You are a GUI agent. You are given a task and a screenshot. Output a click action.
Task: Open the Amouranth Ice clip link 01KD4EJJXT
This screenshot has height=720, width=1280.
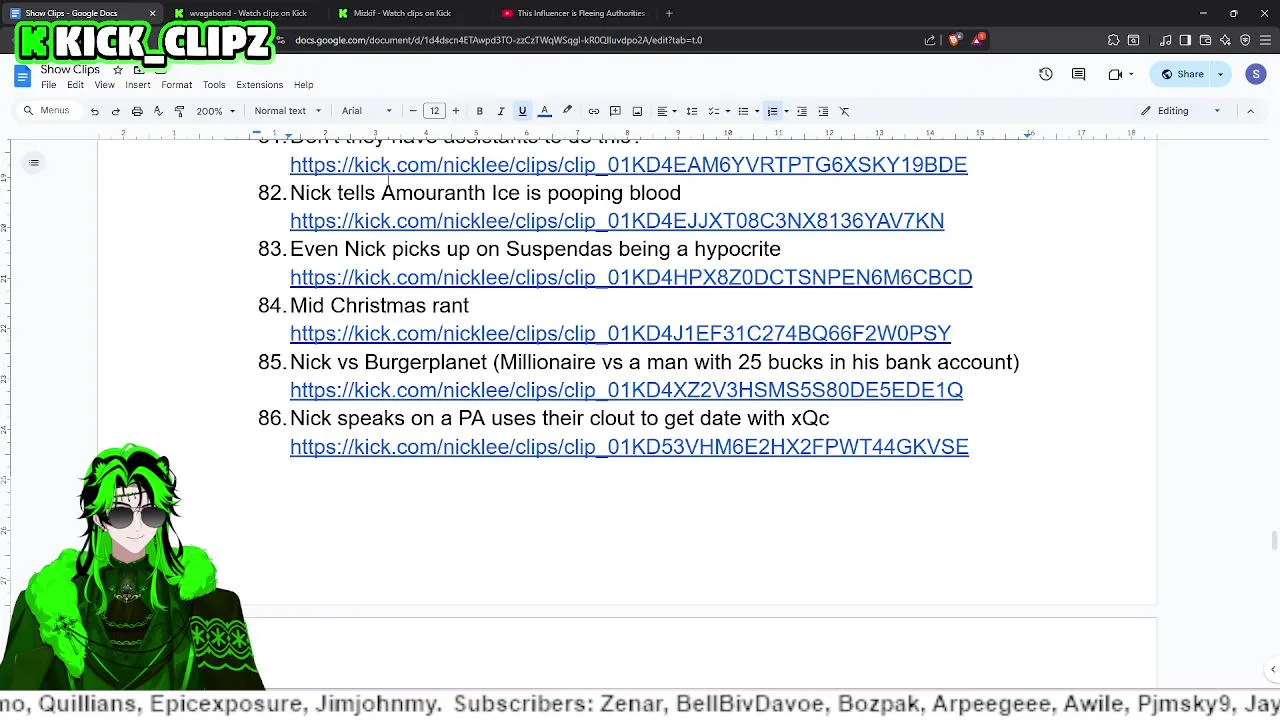coord(617,221)
